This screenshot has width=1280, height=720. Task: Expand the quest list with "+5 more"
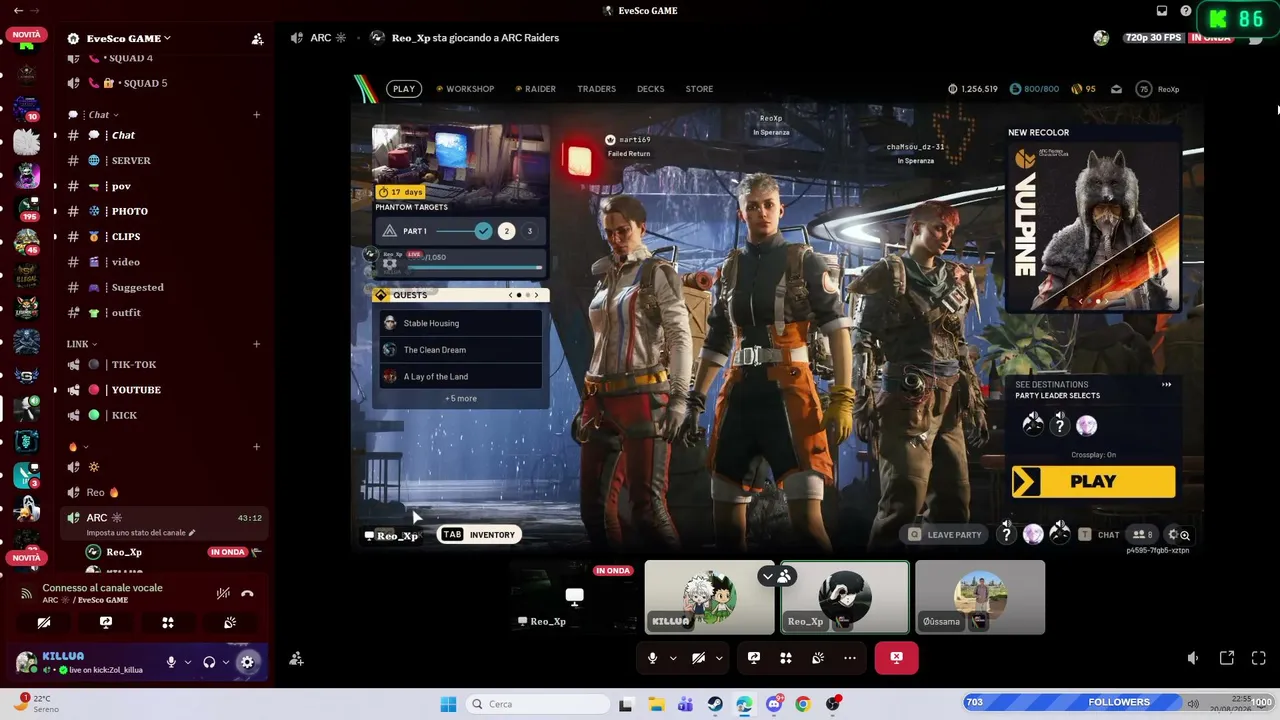pyautogui.click(x=461, y=398)
